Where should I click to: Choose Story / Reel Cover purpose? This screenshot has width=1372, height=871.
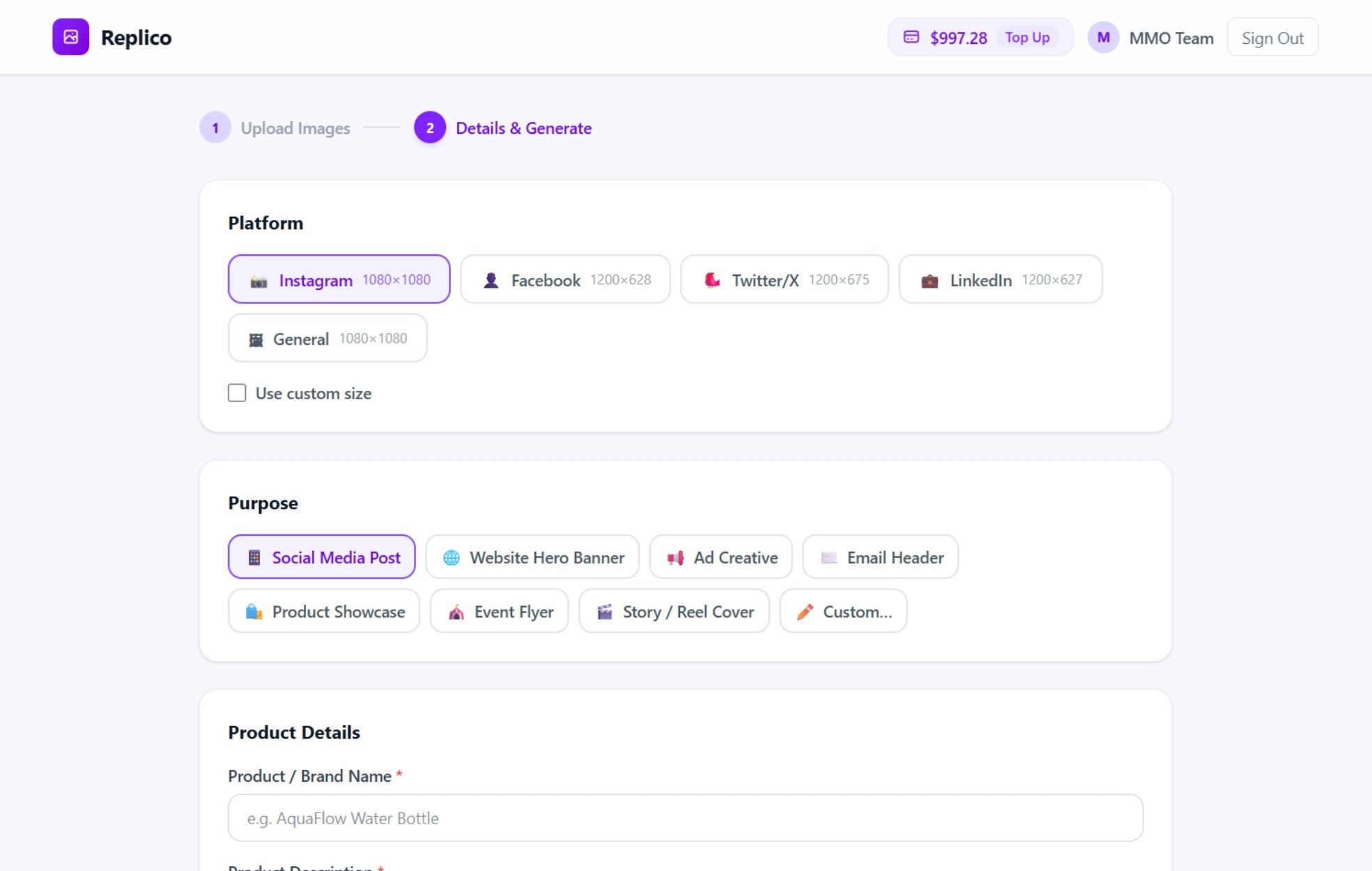(674, 612)
